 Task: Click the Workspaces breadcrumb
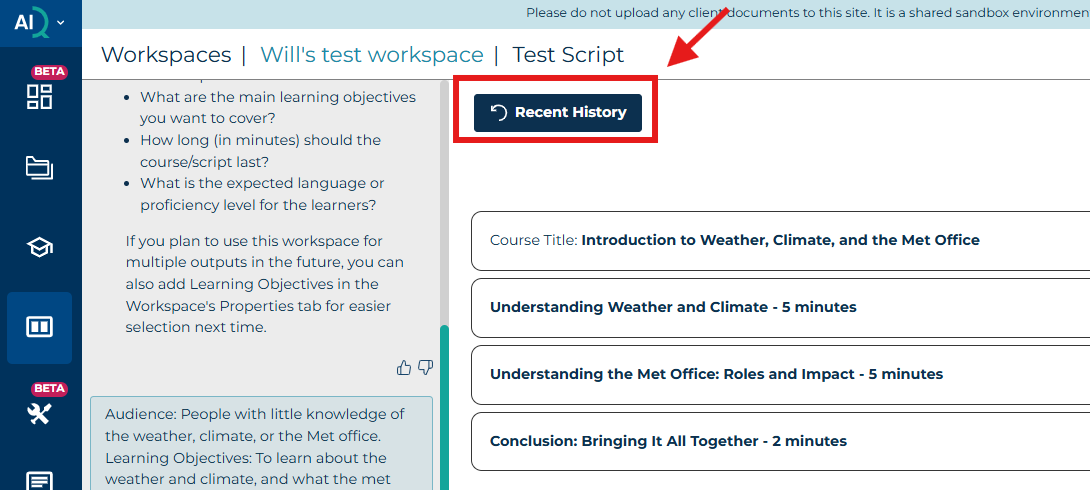click(166, 54)
